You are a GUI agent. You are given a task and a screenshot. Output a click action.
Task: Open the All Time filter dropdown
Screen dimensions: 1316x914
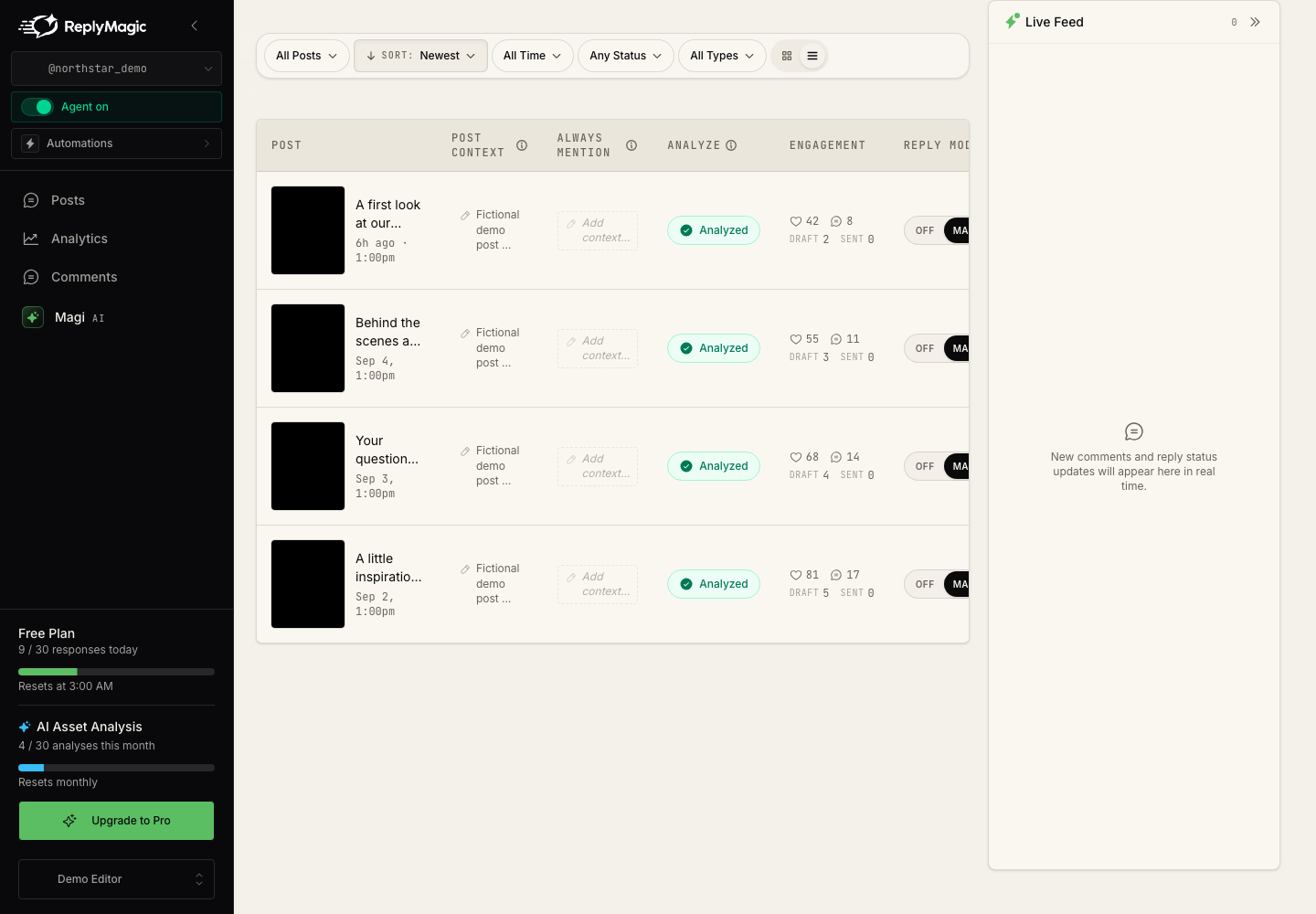(x=533, y=56)
